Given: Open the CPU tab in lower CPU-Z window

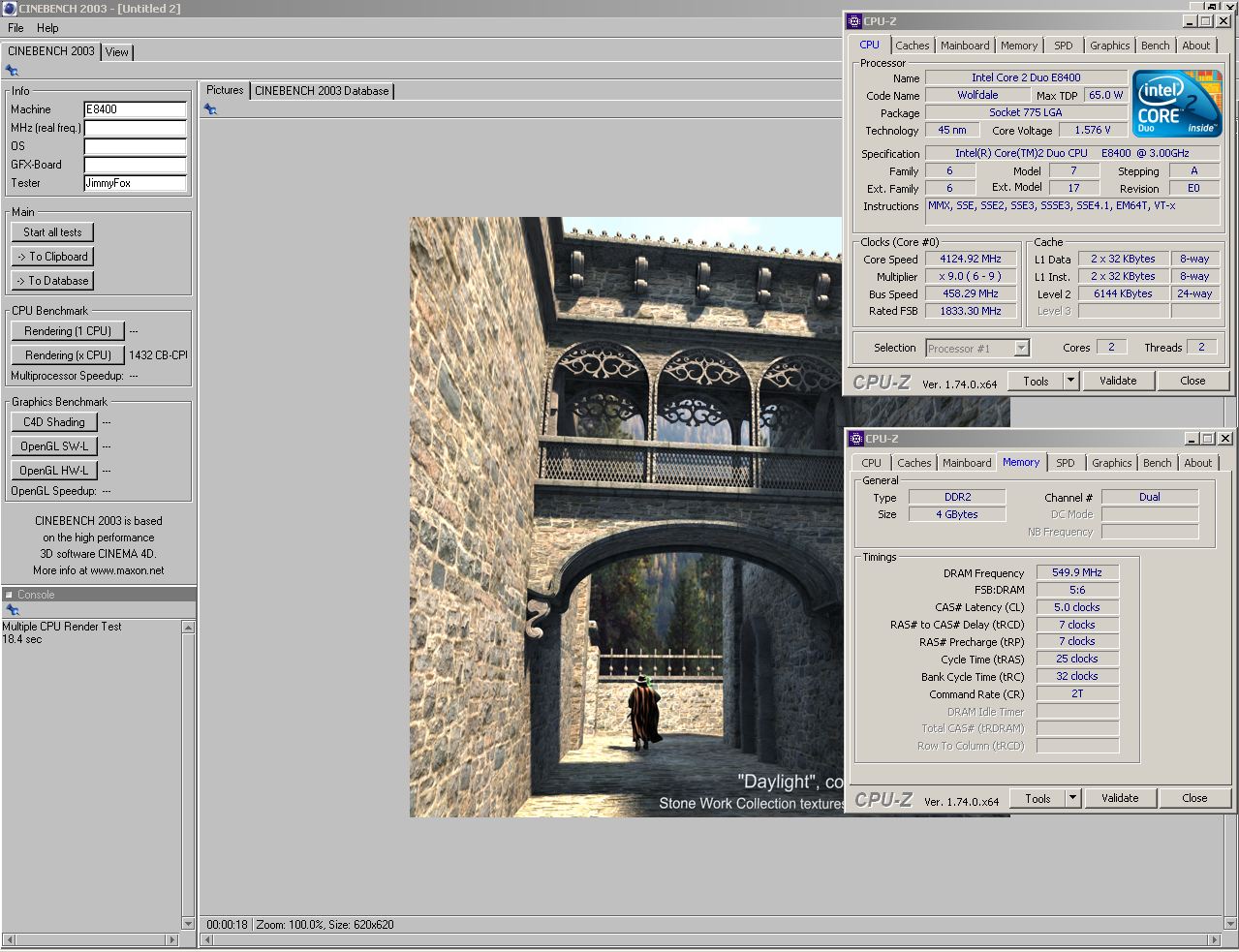Looking at the screenshot, I should (872, 463).
